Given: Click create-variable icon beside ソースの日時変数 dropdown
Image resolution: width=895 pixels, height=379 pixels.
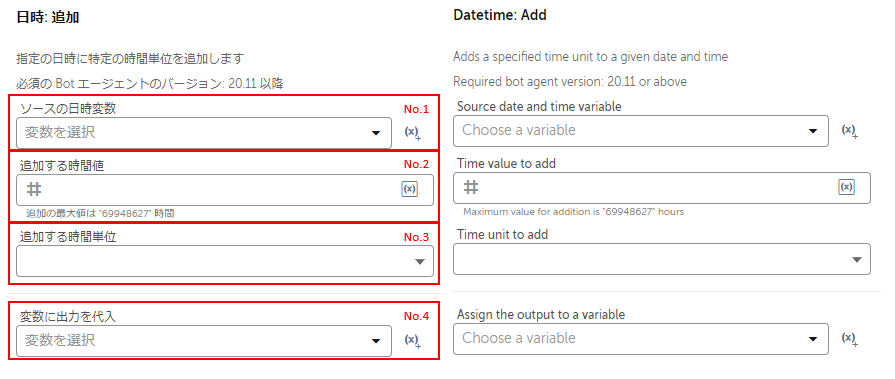Looking at the screenshot, I should pyautogui.click(x=413, y=133).
